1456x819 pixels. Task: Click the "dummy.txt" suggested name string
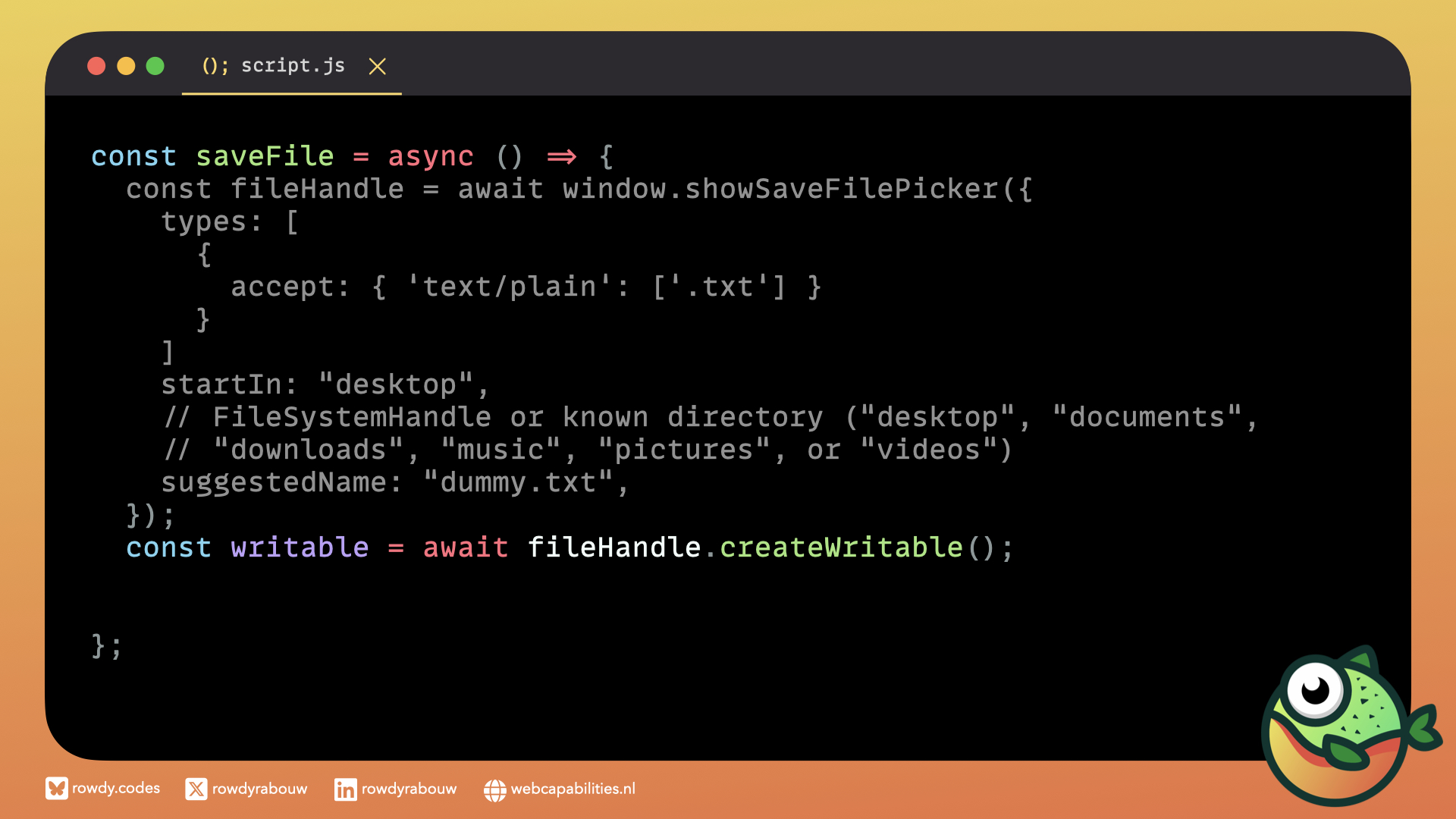519,482
